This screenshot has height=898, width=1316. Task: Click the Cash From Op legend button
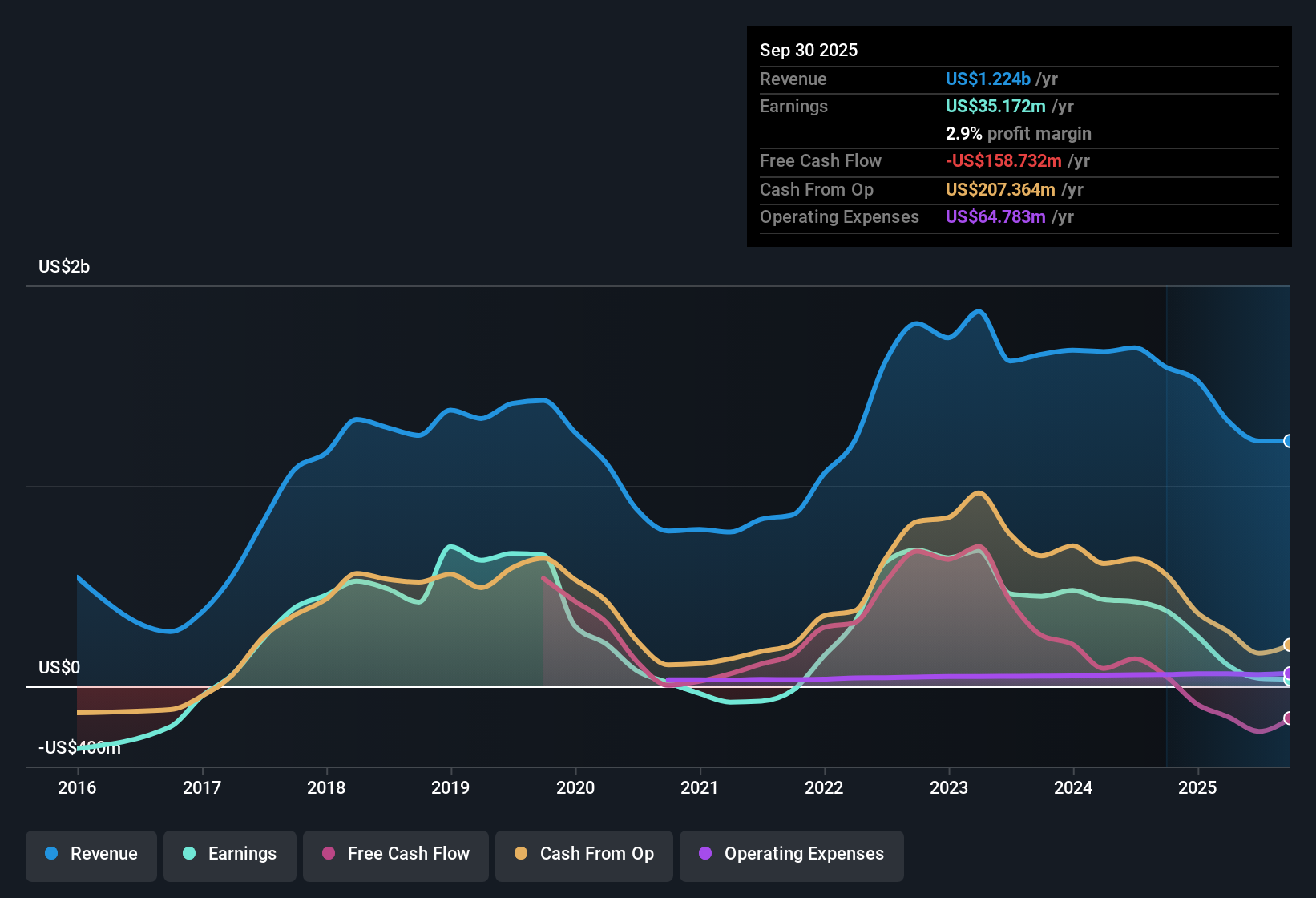(583, 854)
